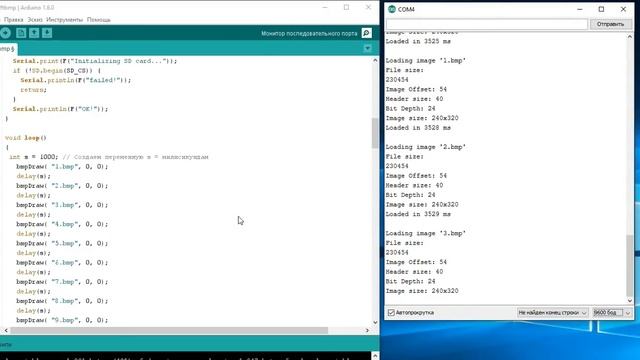640x360 pixels.
Task: Click the Отправить button in COM4 window
Action: [610, 24]
